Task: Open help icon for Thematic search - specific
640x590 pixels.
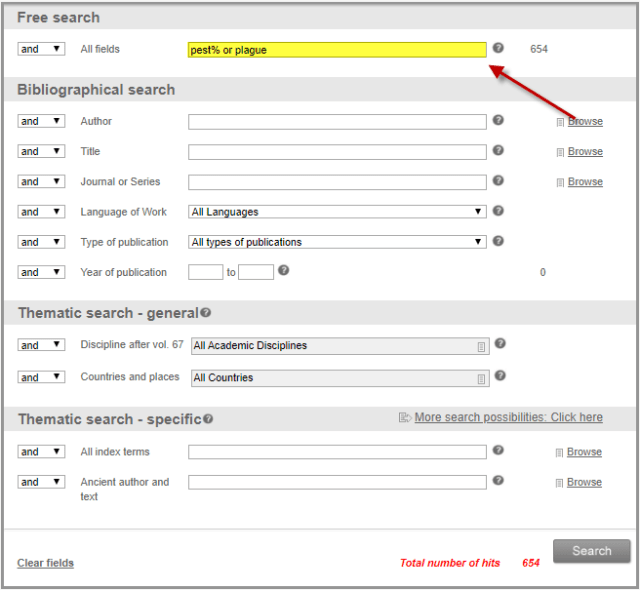Action: pos(208,419)
